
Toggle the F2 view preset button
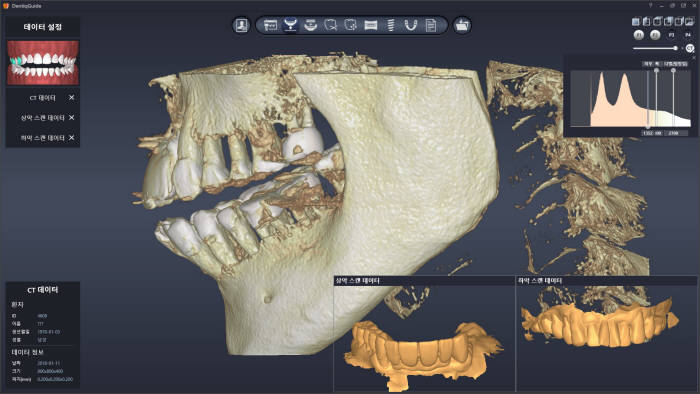(x=655, y=35)
